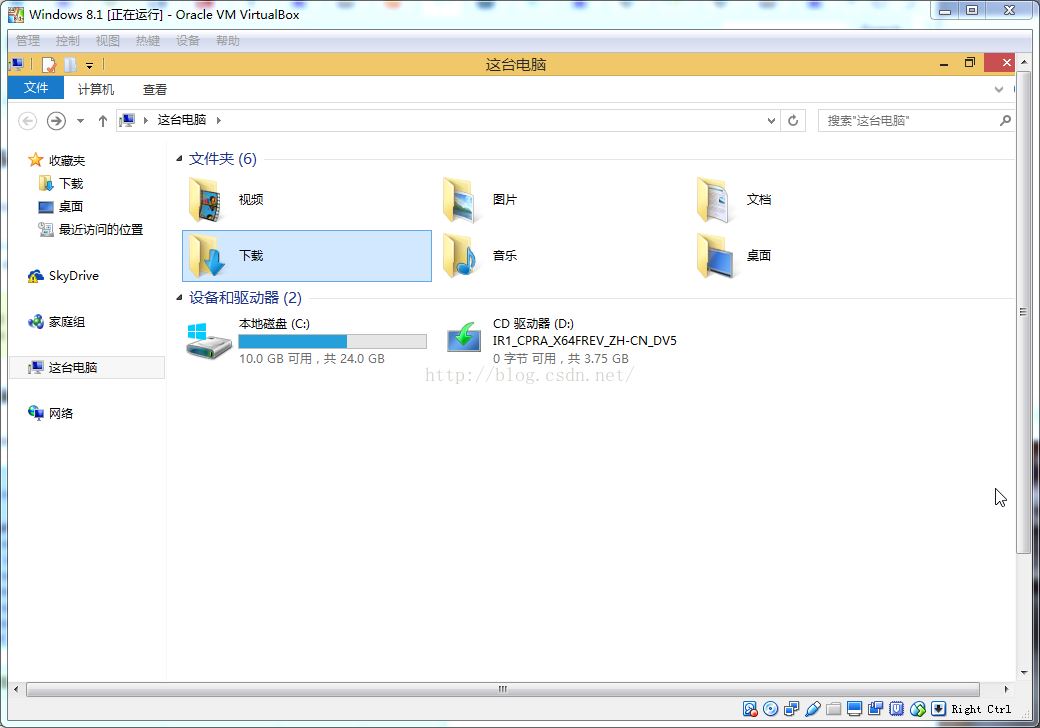Collapse the 文件夹 (6) group
This screenshot has height=728, width=1040.
click(x=179, y=158)
